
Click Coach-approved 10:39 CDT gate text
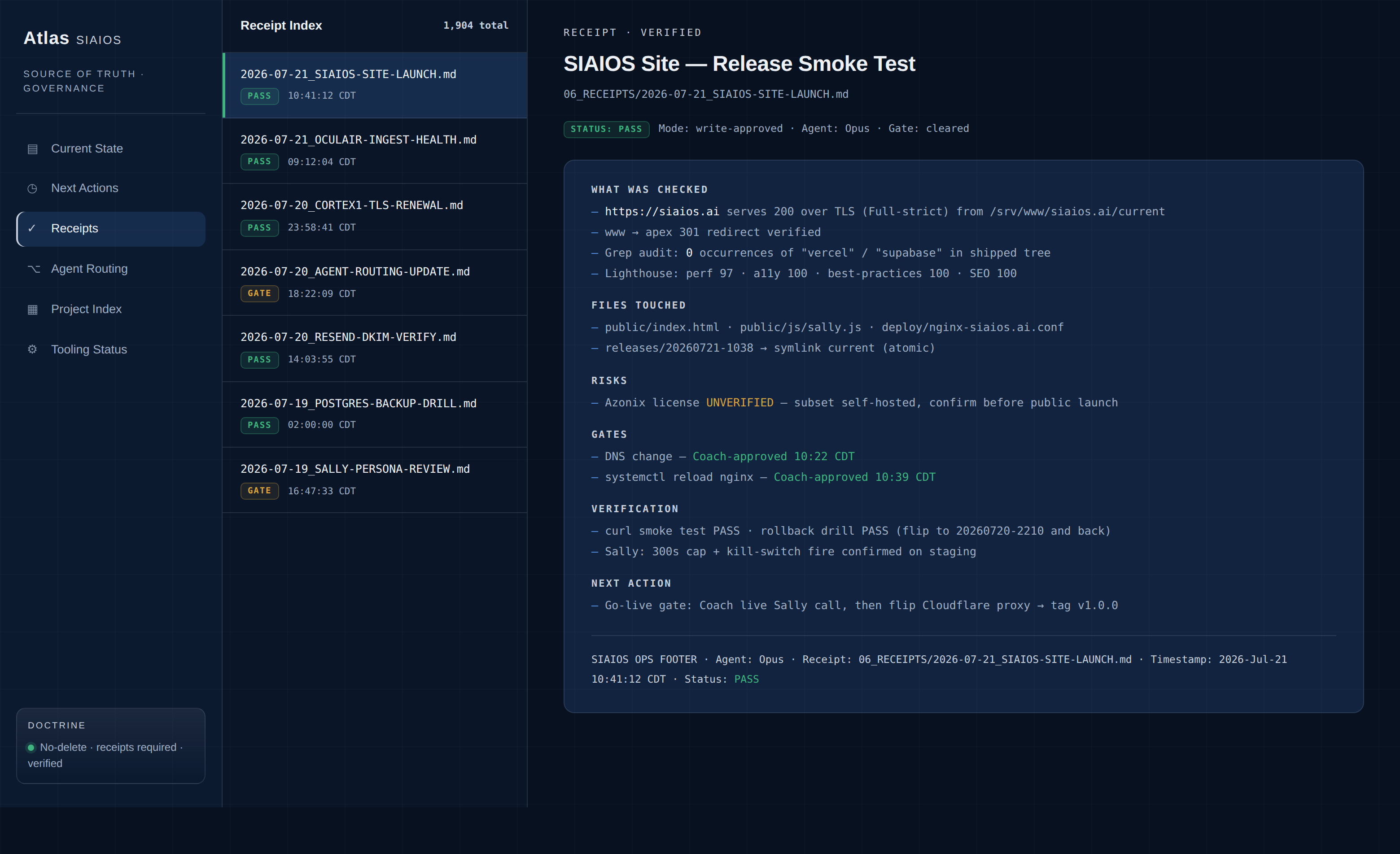[854, 477]
